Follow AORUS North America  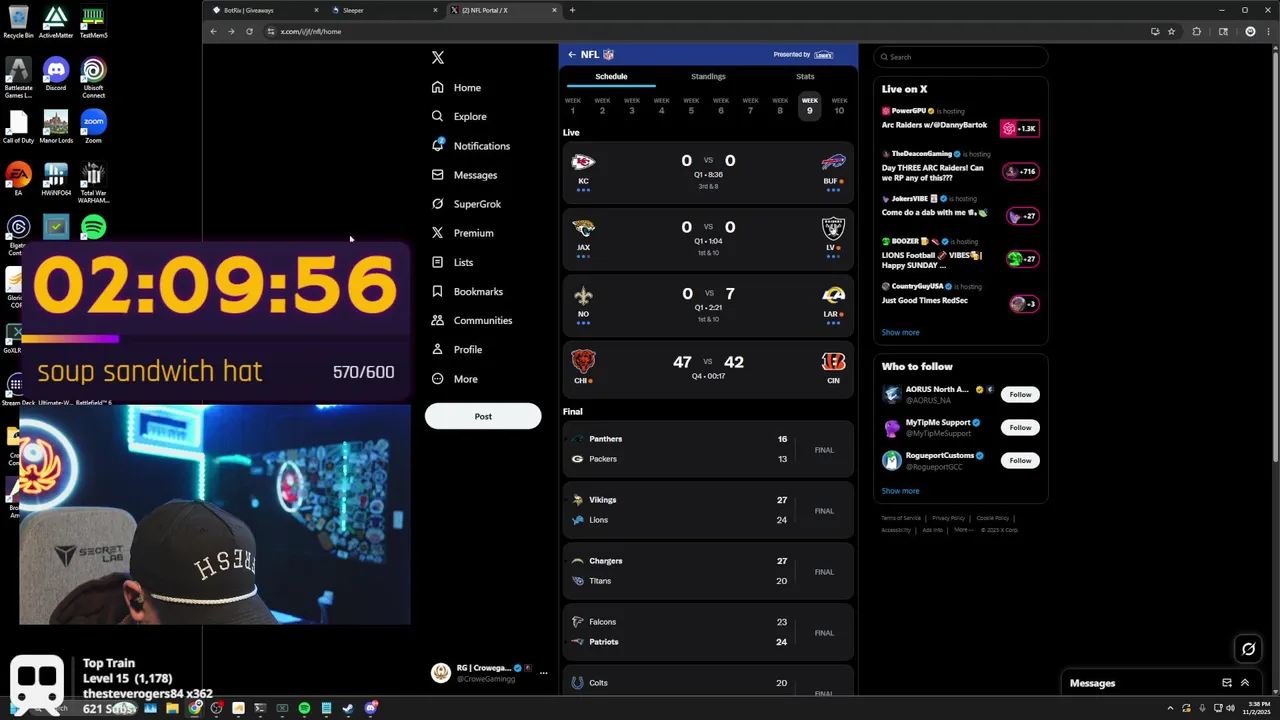1020,394
